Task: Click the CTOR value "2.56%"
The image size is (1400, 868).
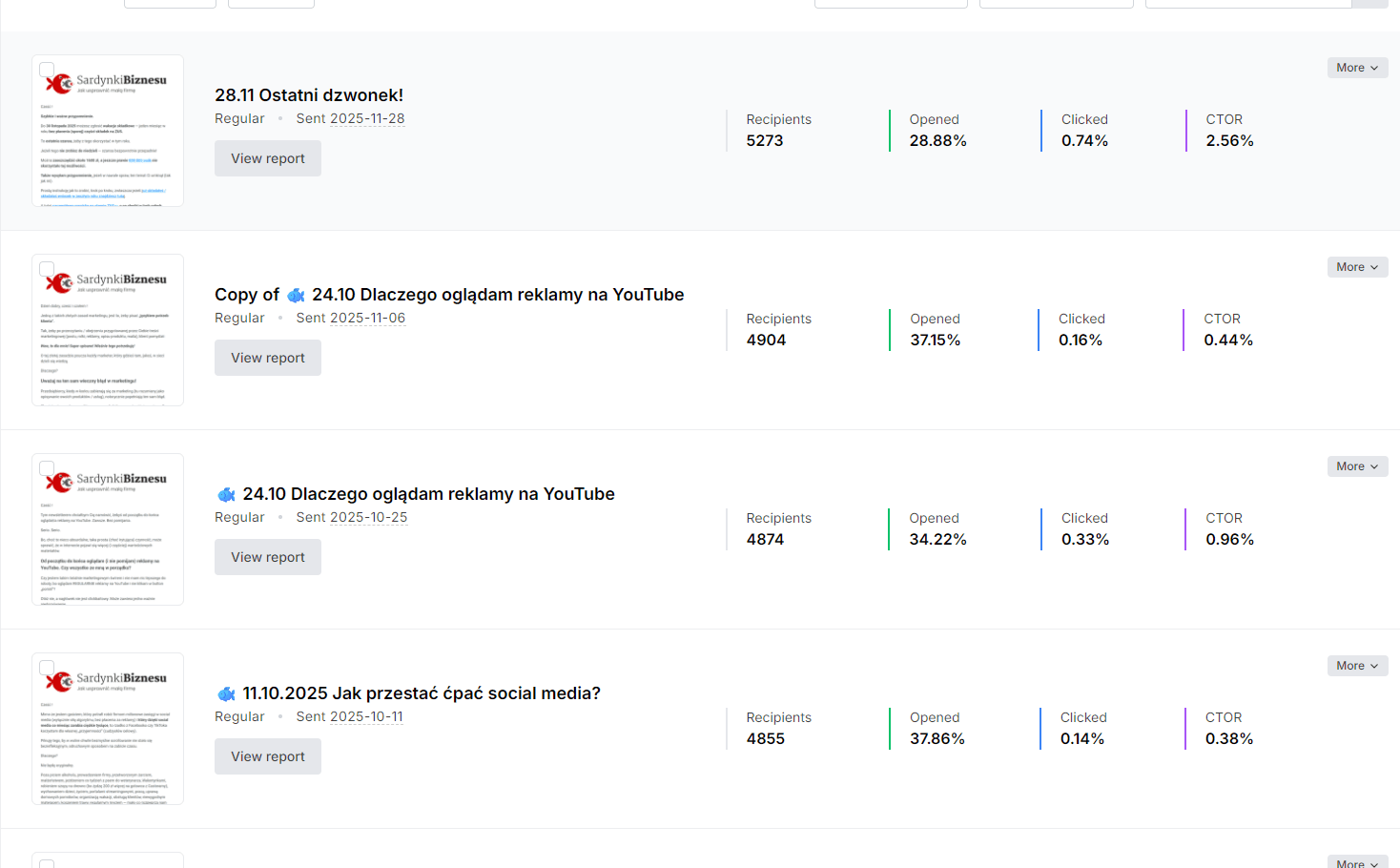Action: (x=1230, y=141)
